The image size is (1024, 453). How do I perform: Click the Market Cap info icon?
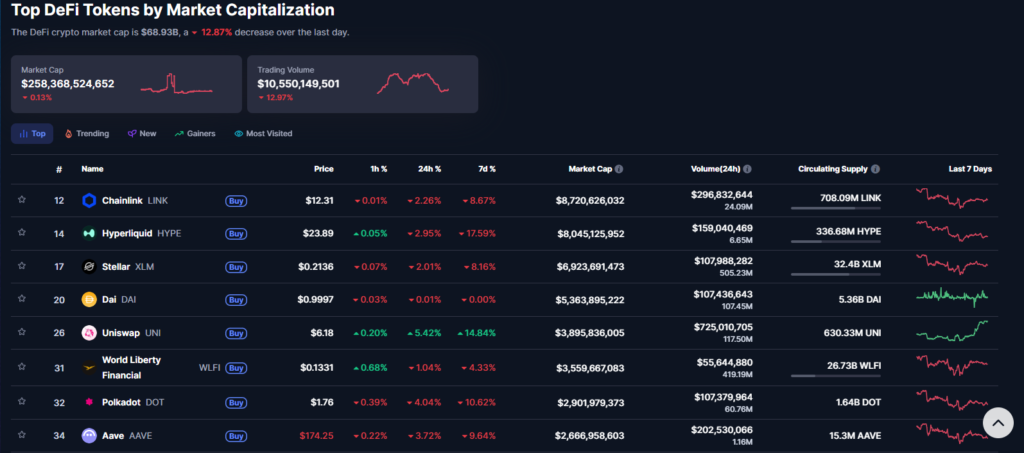pyautogui.click(x=619, y=169)
